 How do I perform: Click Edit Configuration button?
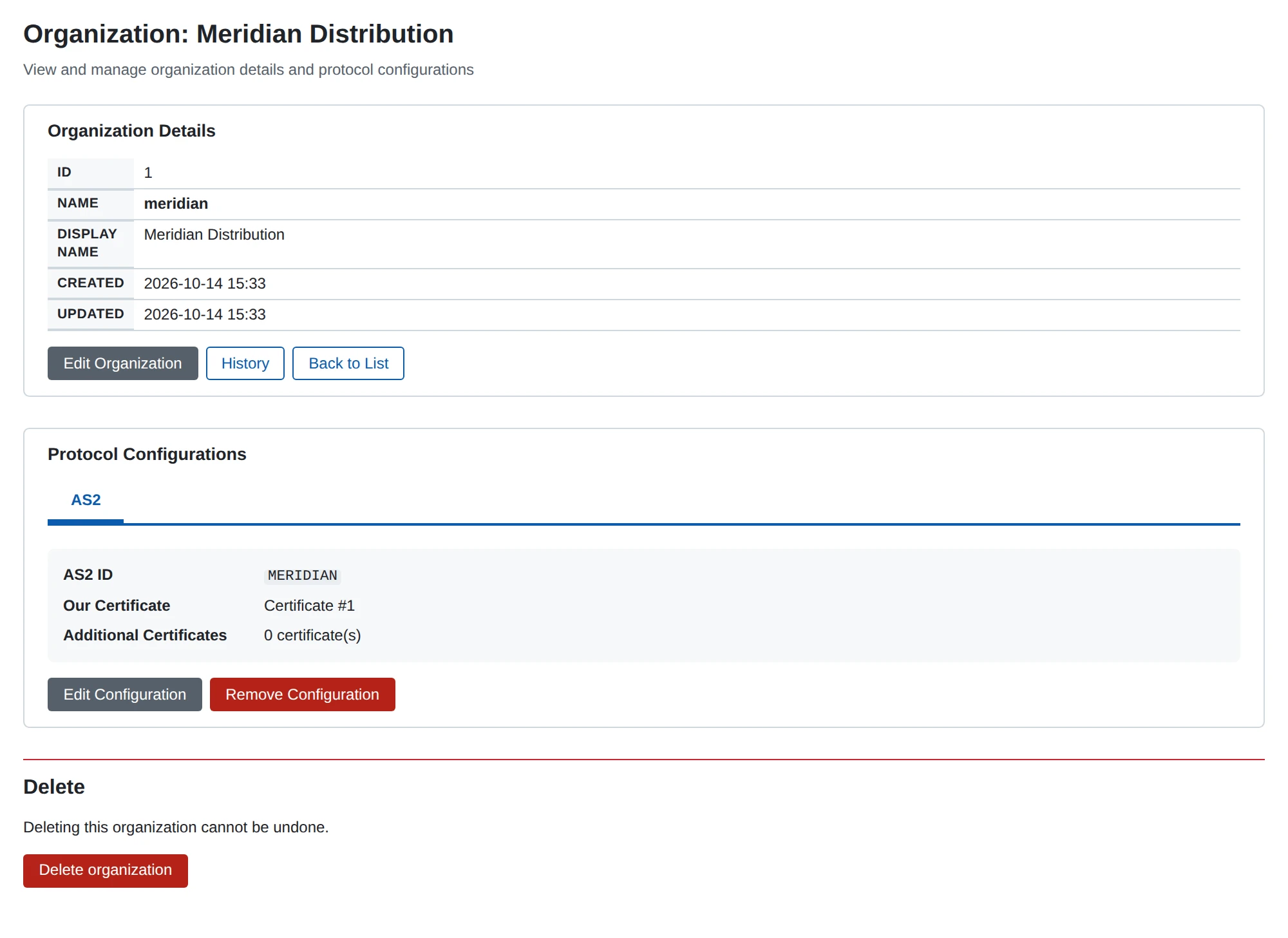124,694
